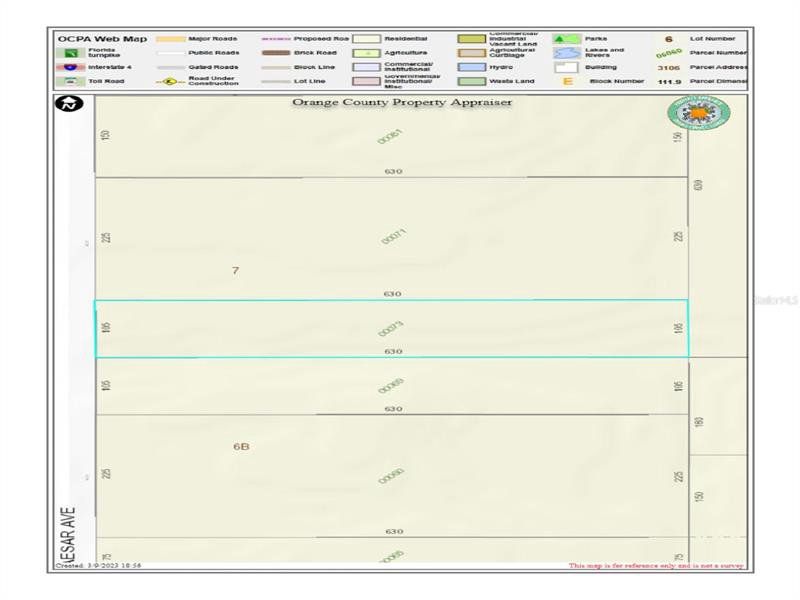The width and height of the screenshot is (800, 600).
Task: Click the Agricultural Curtilage legend swatch
Action: point(471,53)
